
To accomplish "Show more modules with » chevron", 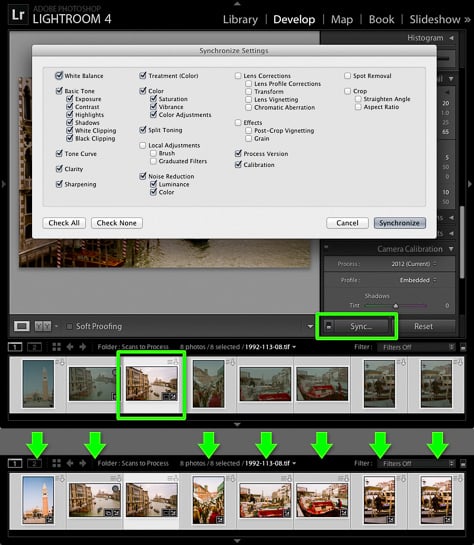I will pyautogui.click(x=467, y=20).
